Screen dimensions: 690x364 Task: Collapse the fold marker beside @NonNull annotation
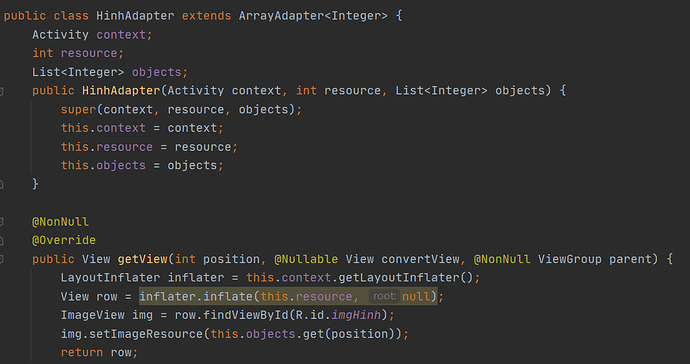[1, 222]
